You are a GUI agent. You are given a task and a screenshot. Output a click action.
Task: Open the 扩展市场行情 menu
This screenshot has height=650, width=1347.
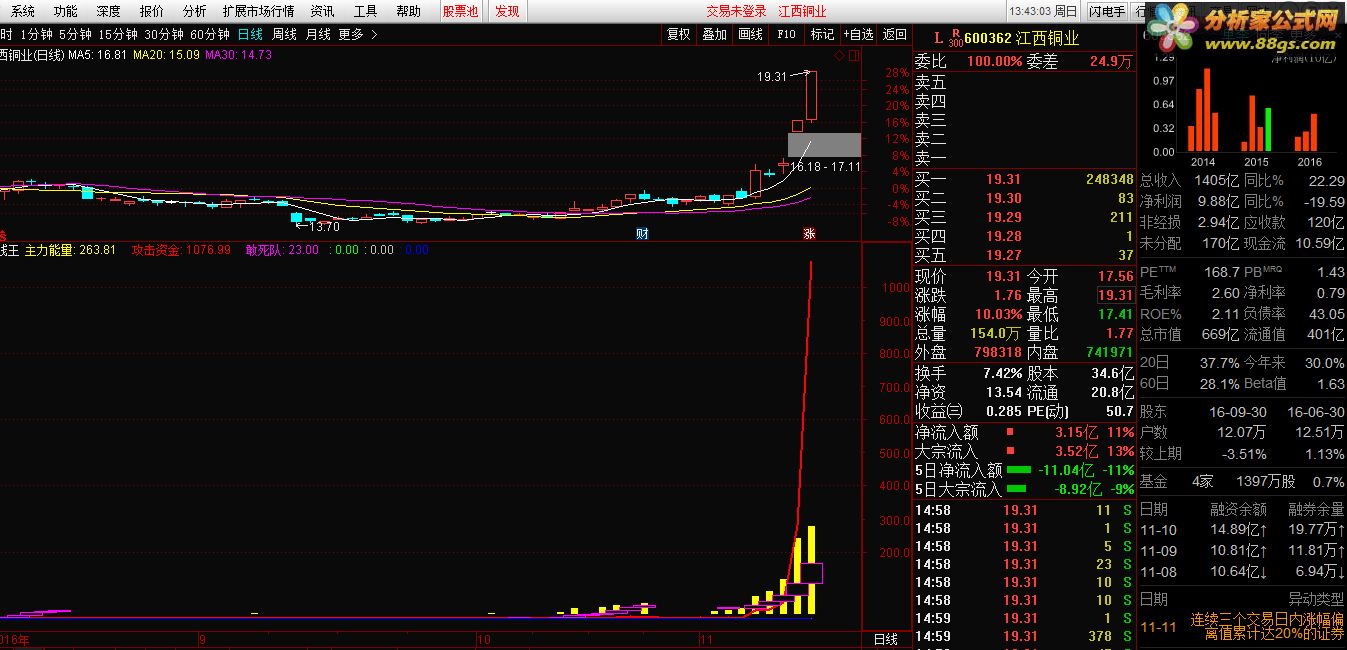click(x=259, y=11)
